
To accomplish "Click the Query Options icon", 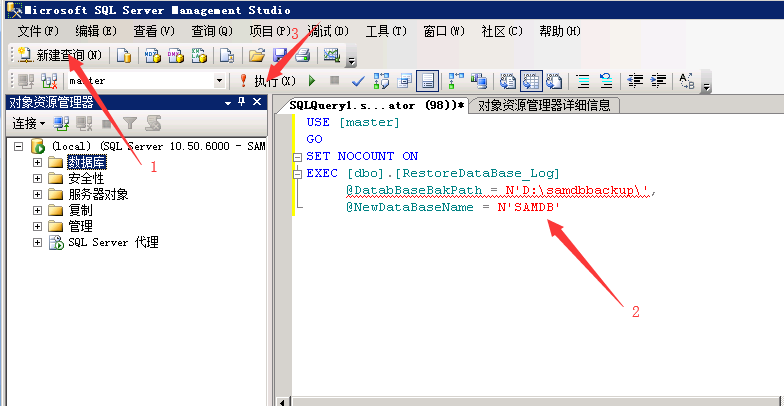I will tap(428, 81).
